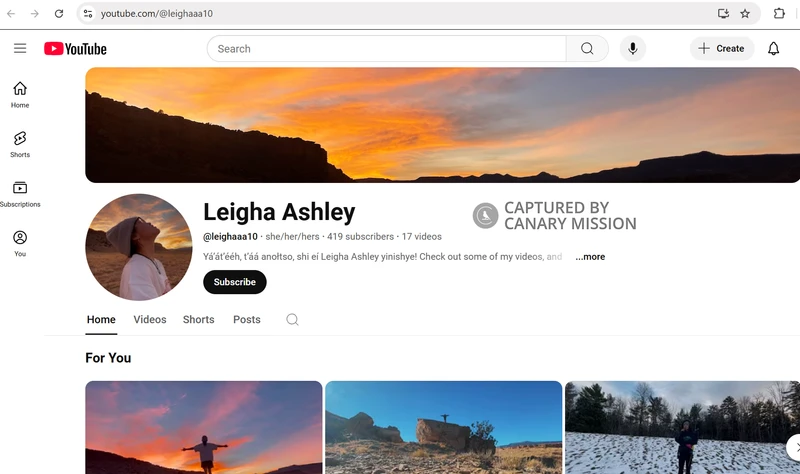
Task: Open the notifications bell
Action: [x=773, y=48]
